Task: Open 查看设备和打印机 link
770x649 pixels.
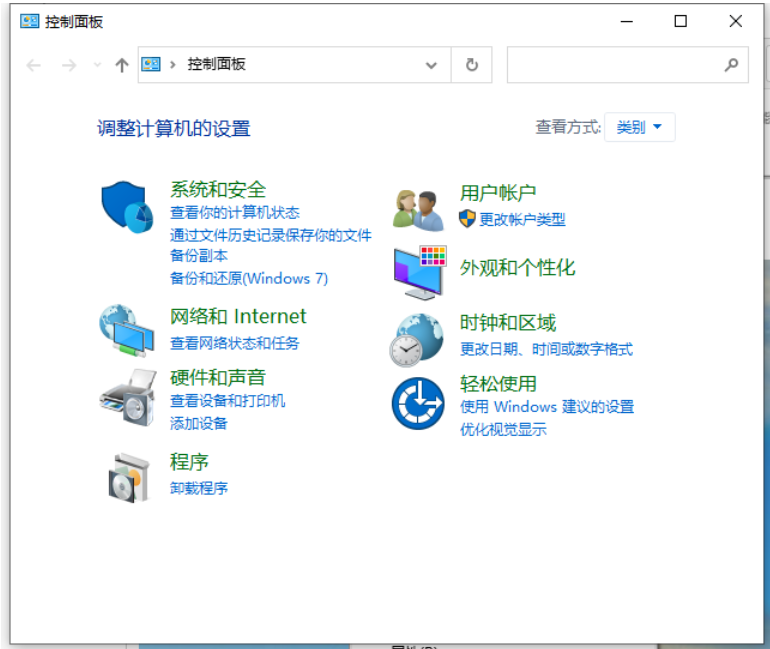Action: [x=227, y=400]
